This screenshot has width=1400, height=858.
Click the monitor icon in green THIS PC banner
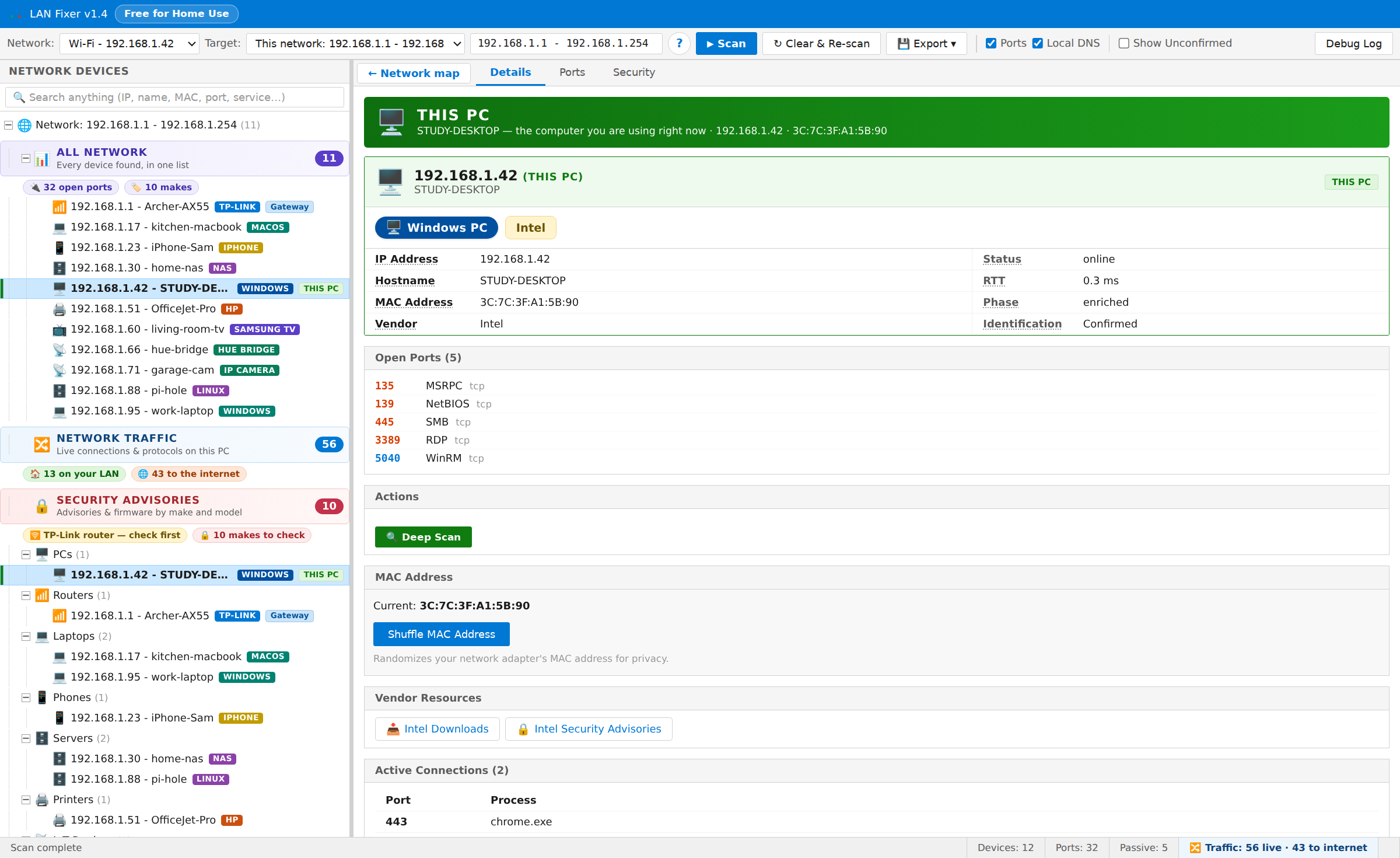tap(391, 122)
